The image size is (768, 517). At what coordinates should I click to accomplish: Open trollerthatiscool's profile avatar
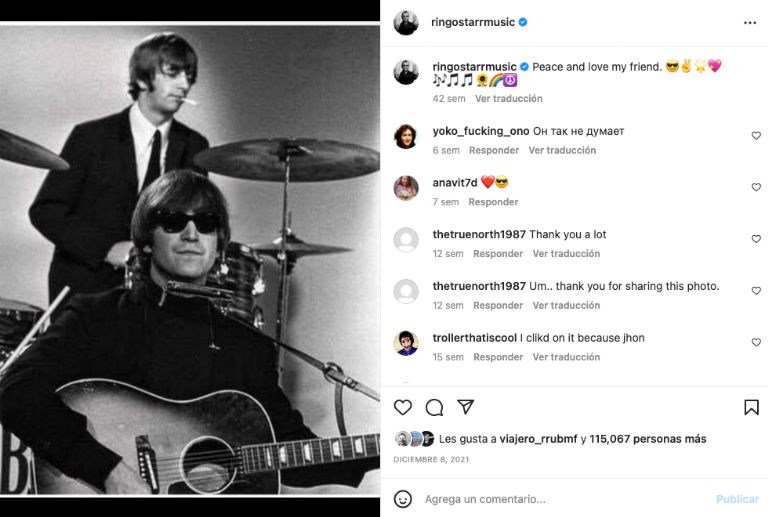[406, 342]
